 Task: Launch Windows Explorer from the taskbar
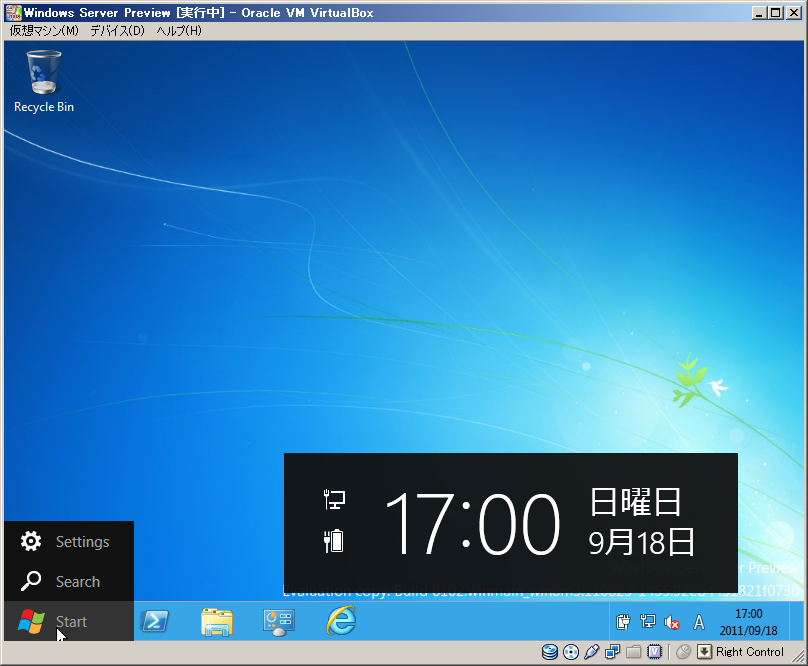point(217,621)
